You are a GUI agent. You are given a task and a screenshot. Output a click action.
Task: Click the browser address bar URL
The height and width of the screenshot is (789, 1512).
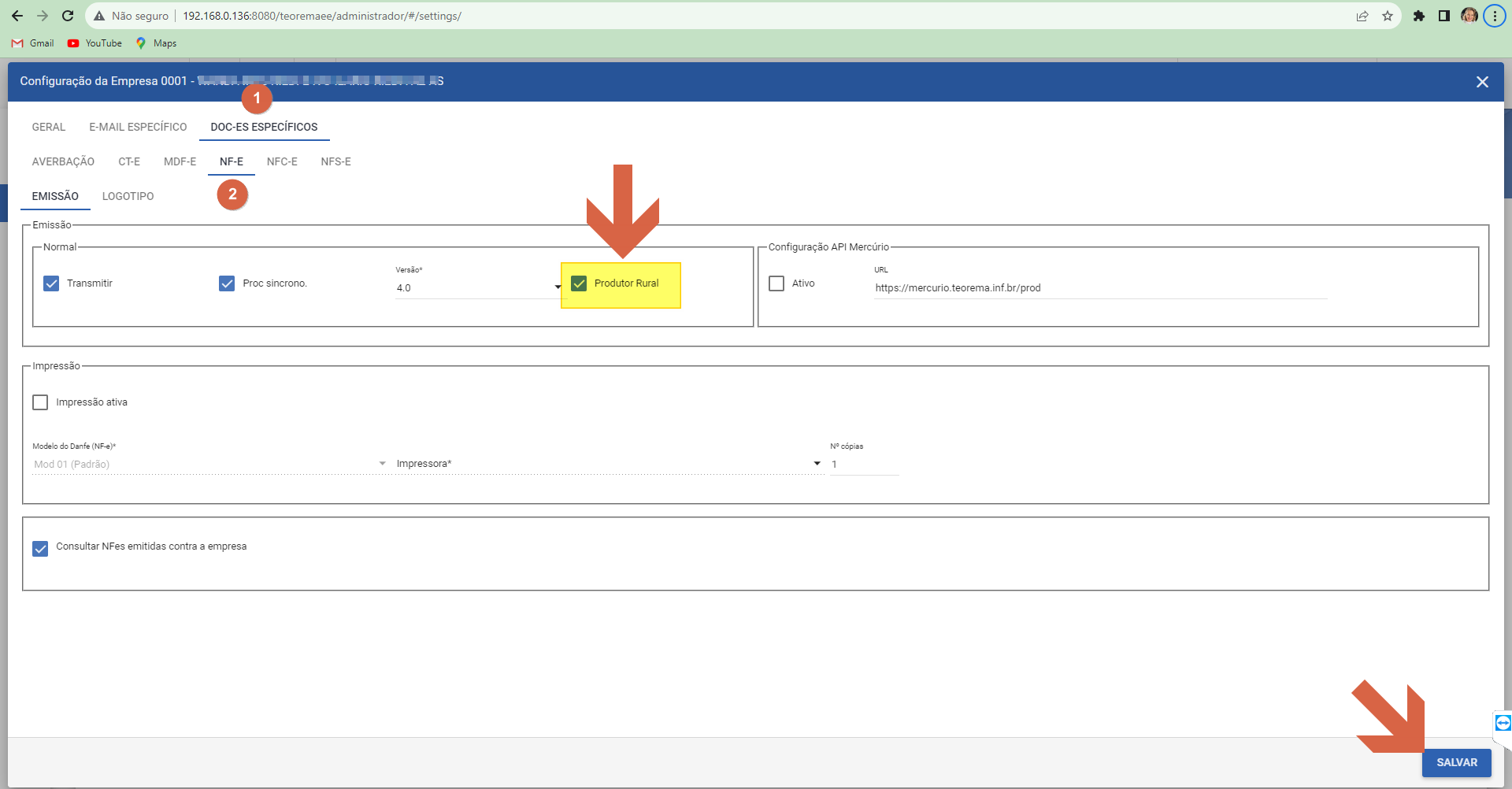pos(321,16)
